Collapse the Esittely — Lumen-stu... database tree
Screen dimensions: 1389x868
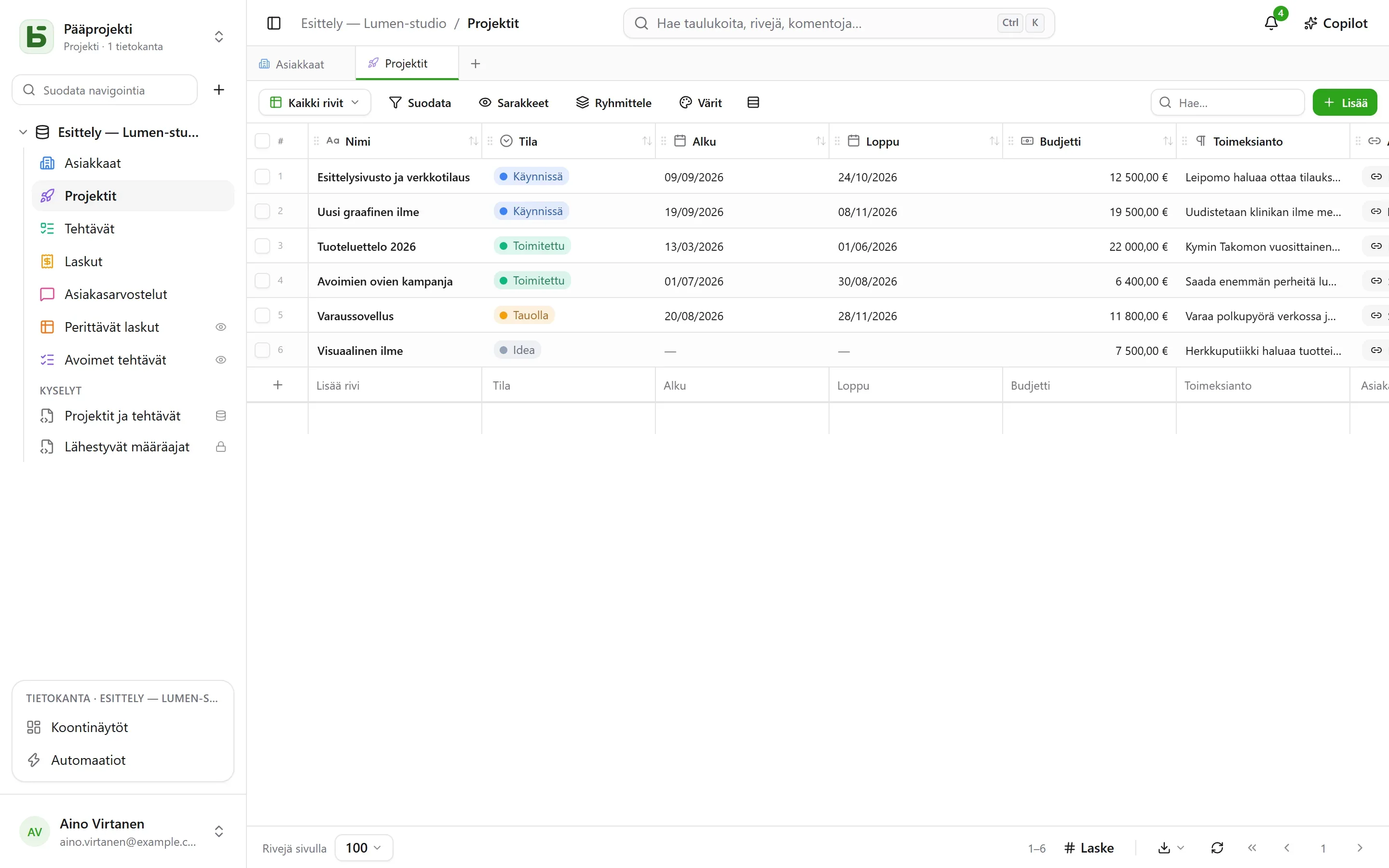23,132
